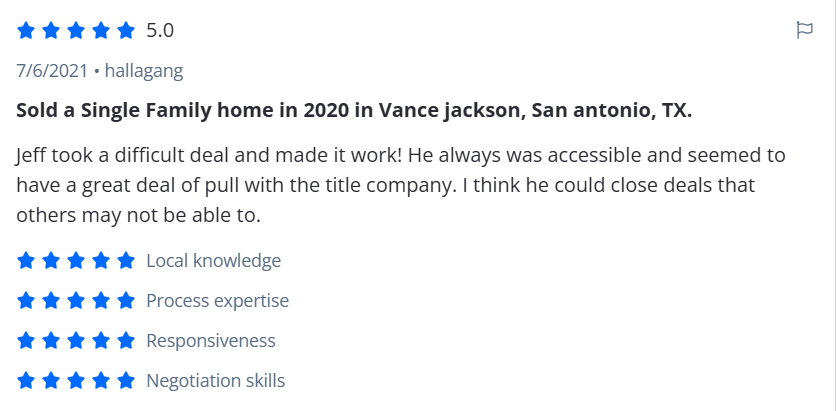Click the Sold a Single Family home heading
The width and height of the screenshot is (836, 411).
tap(354, 110)
